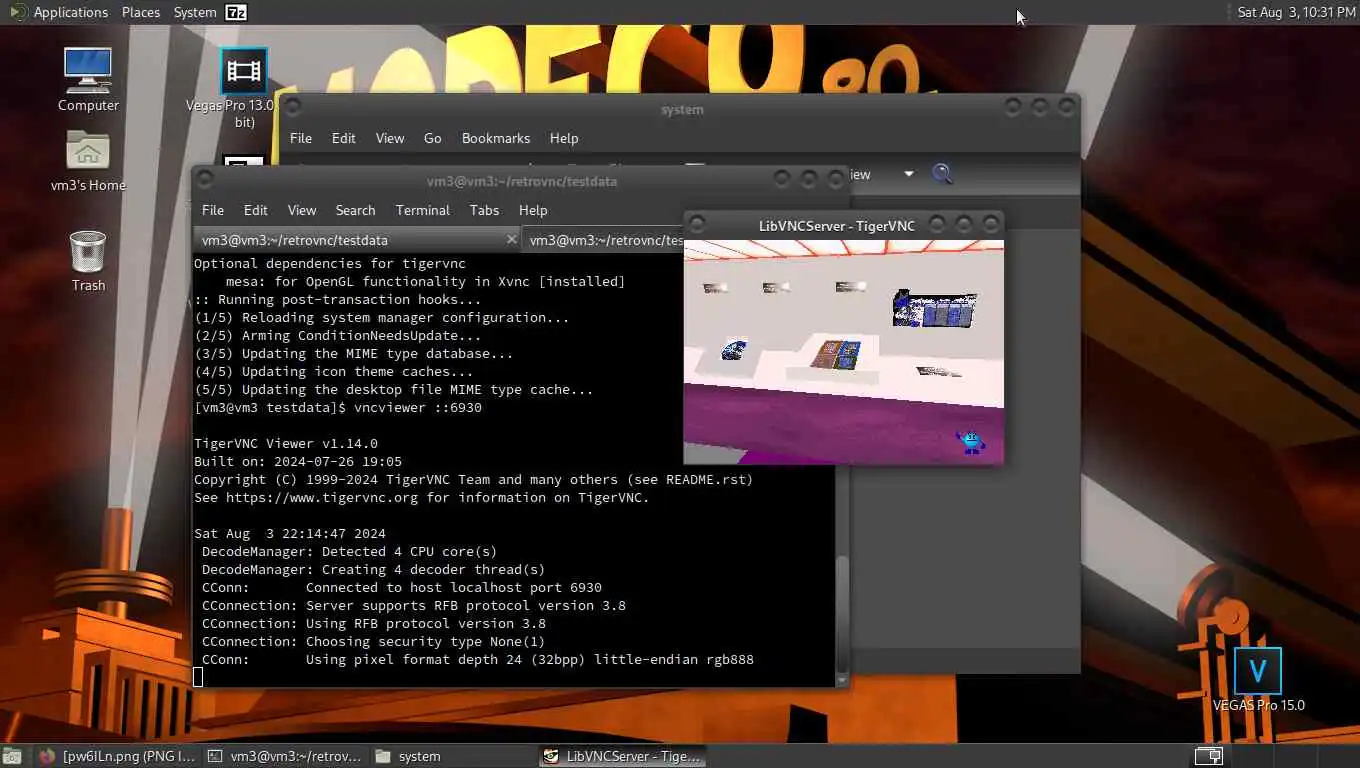Click inside the LibVNCServer remote view
The image size is (1360, 768).
click(844, 352)
